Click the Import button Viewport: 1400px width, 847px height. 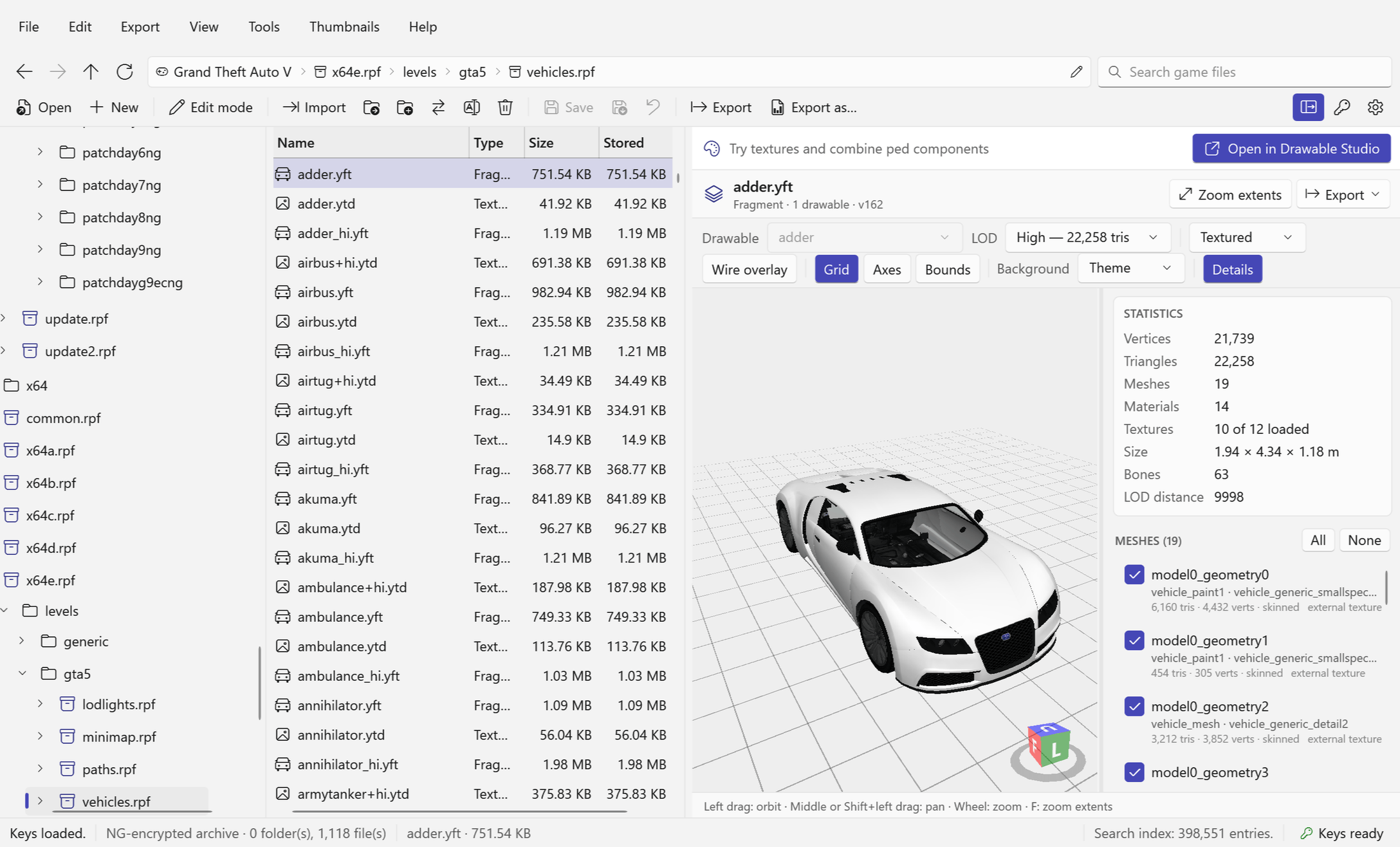point(314,107)
